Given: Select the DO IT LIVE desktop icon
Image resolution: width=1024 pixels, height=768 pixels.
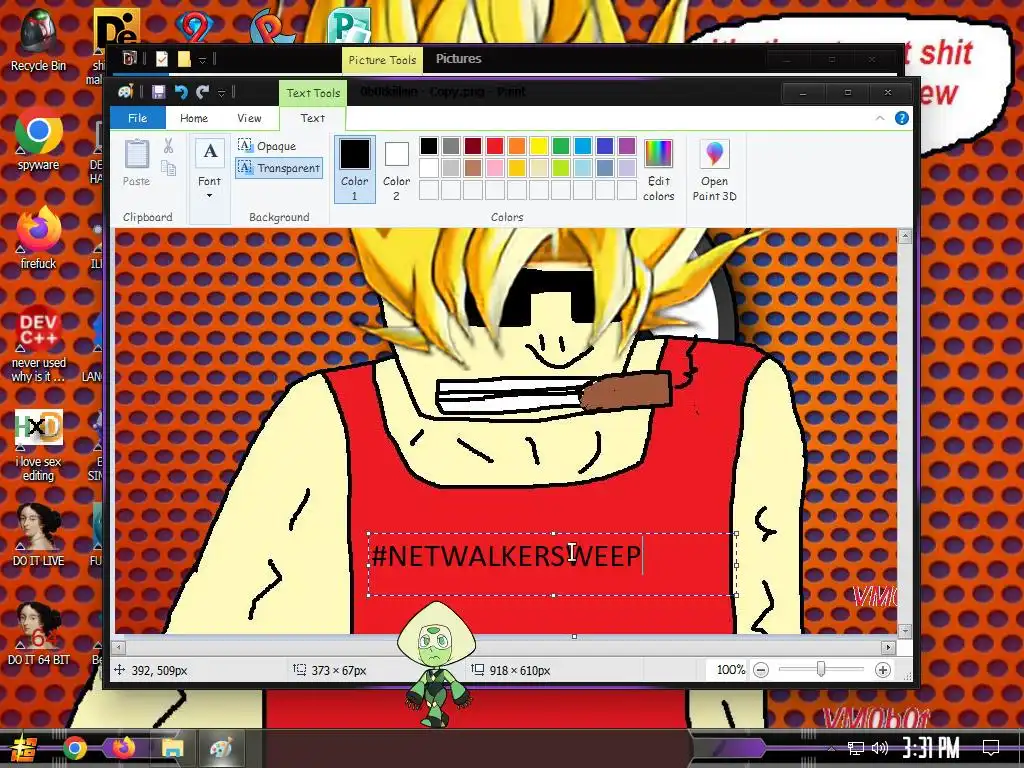Looking at the screenshot, I should pos(38,535).
